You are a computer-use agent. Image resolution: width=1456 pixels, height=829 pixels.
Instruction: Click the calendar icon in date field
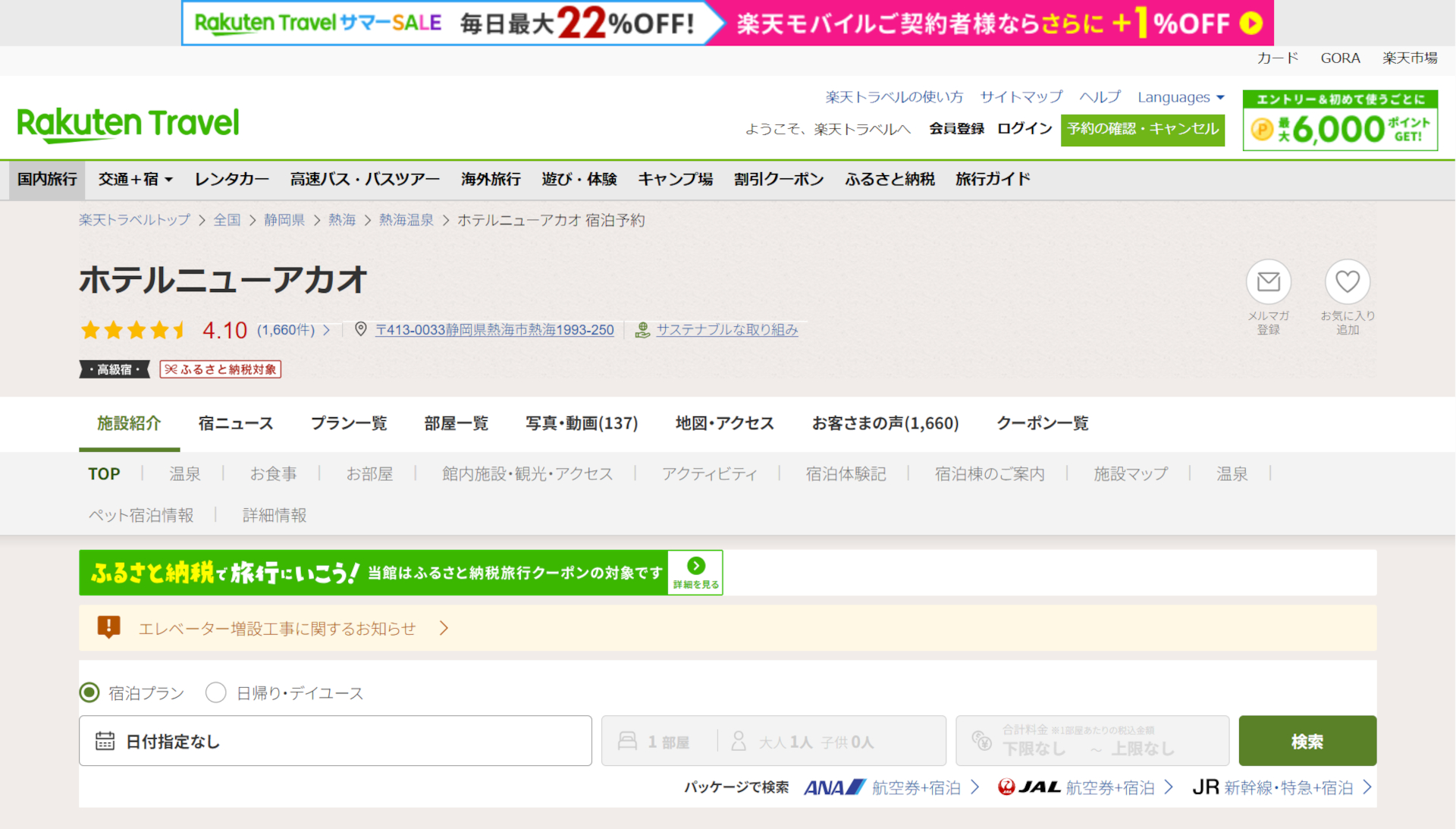point(105,741)
